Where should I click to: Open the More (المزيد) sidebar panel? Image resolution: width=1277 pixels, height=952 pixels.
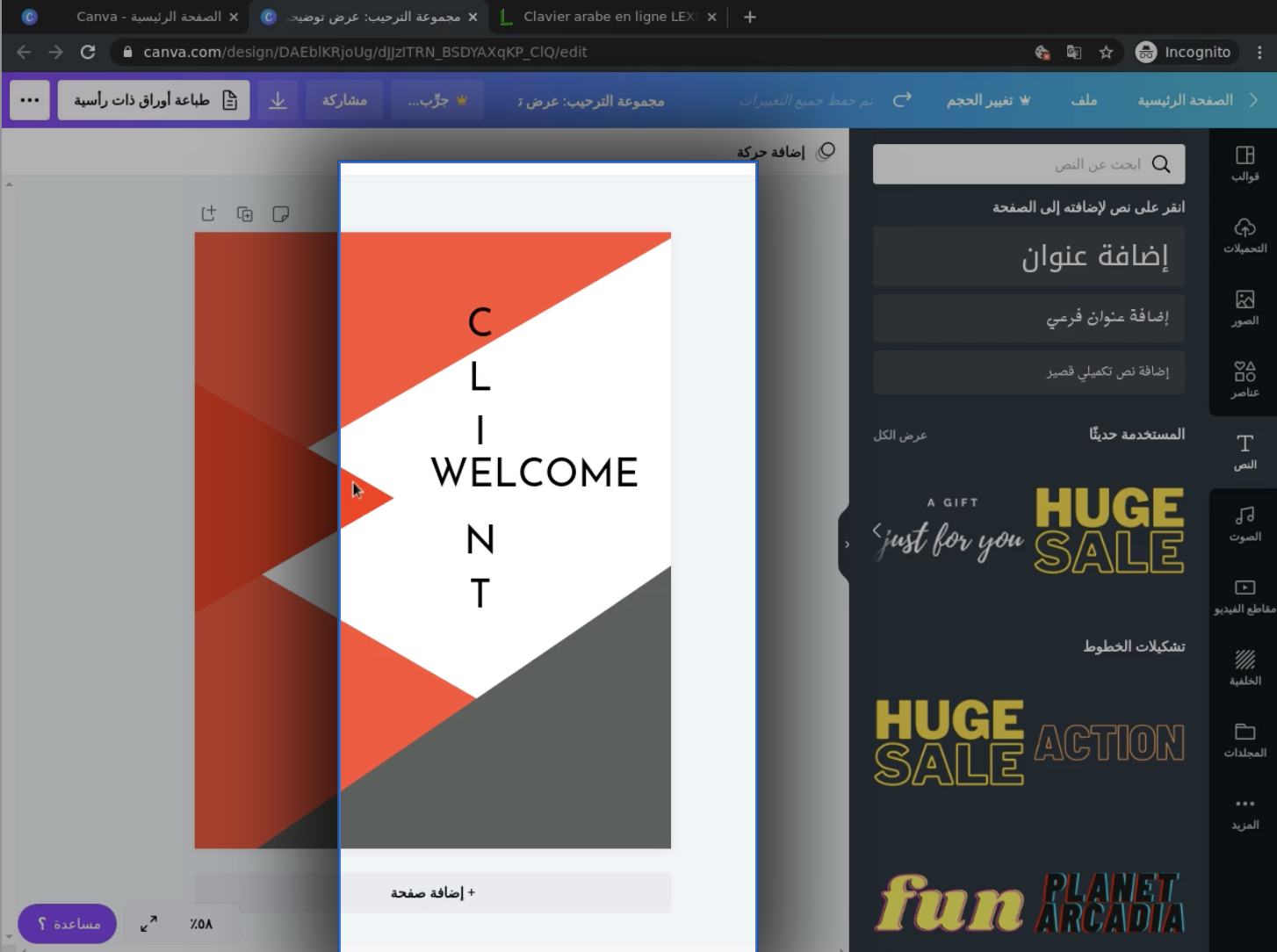1245,812
